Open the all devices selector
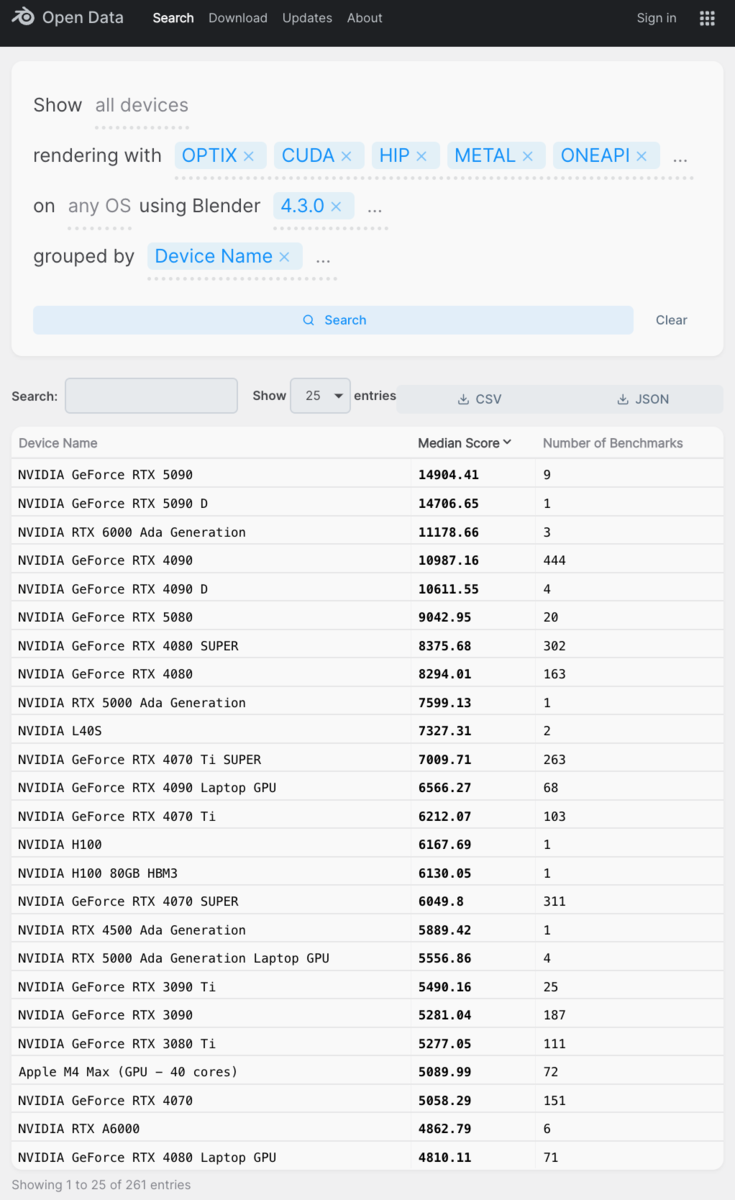 pos(141,105)
